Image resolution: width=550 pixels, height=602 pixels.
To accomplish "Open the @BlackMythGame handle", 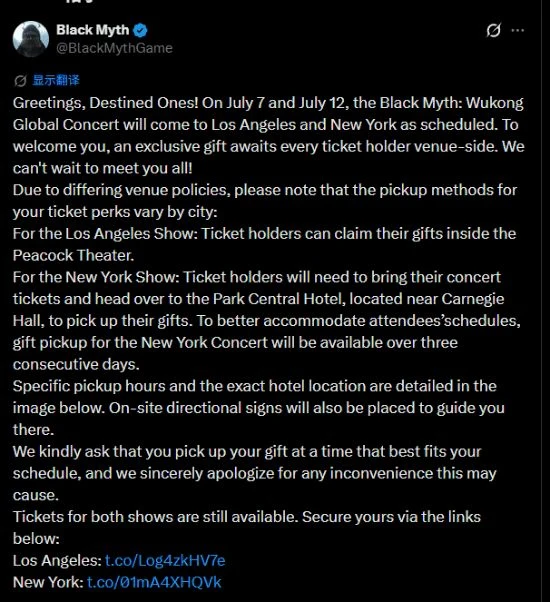I will click(x=114, y=48).
